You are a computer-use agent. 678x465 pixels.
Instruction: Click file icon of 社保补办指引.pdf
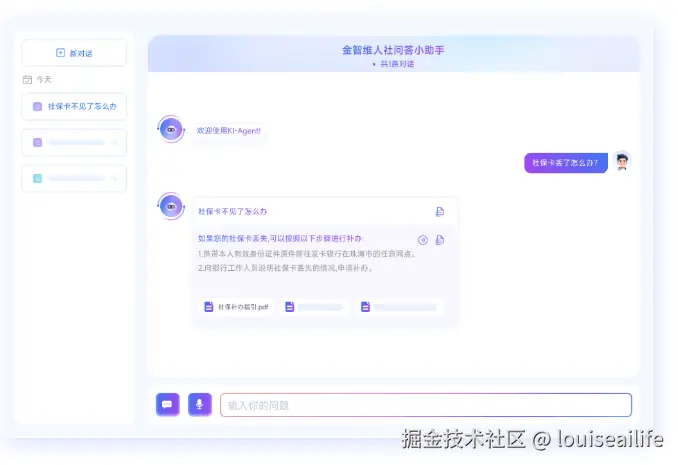[x=209, y=307]
